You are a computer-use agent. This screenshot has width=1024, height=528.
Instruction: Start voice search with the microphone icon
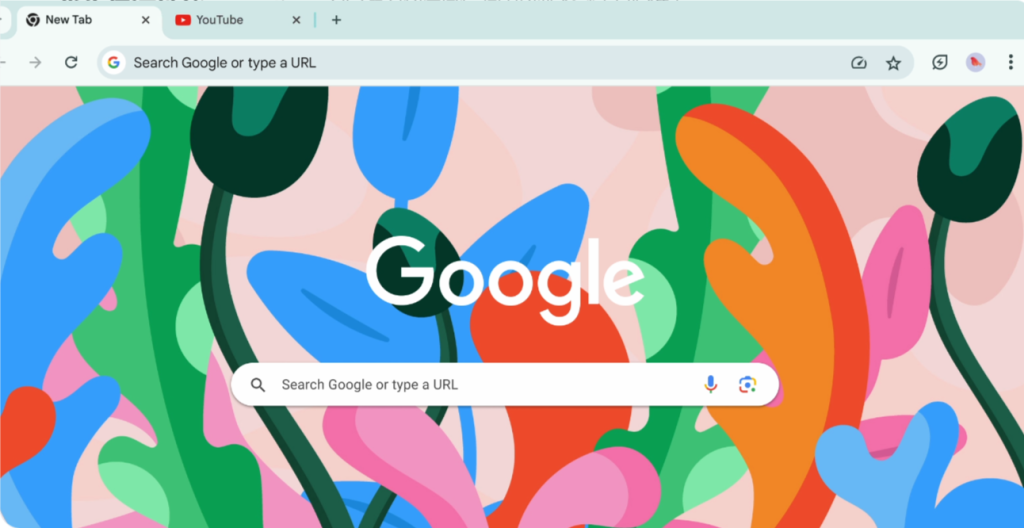coord(711,384)
